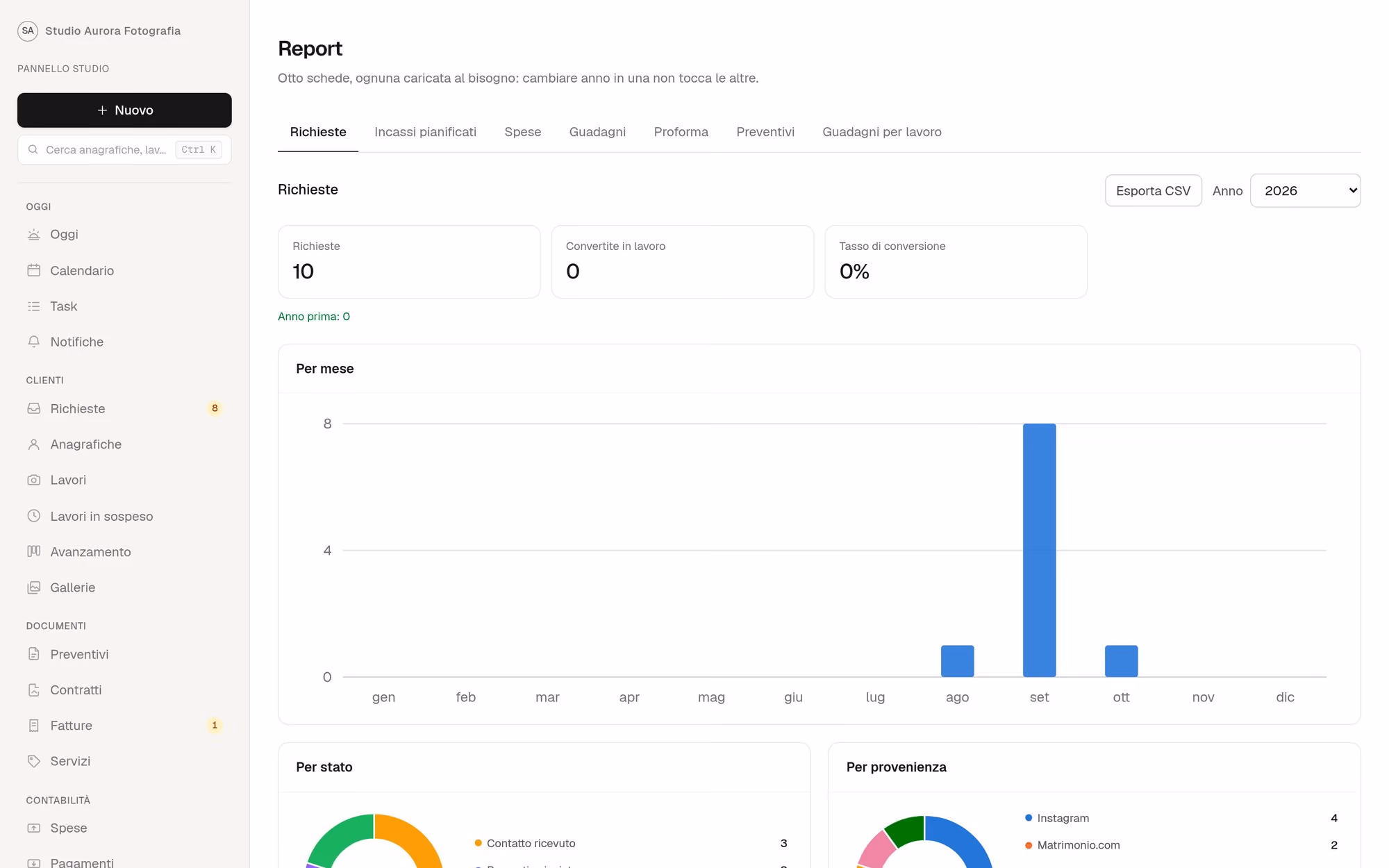Click the Servizi tag icon
Screen dimensions: 1389x868
(33, 761)
